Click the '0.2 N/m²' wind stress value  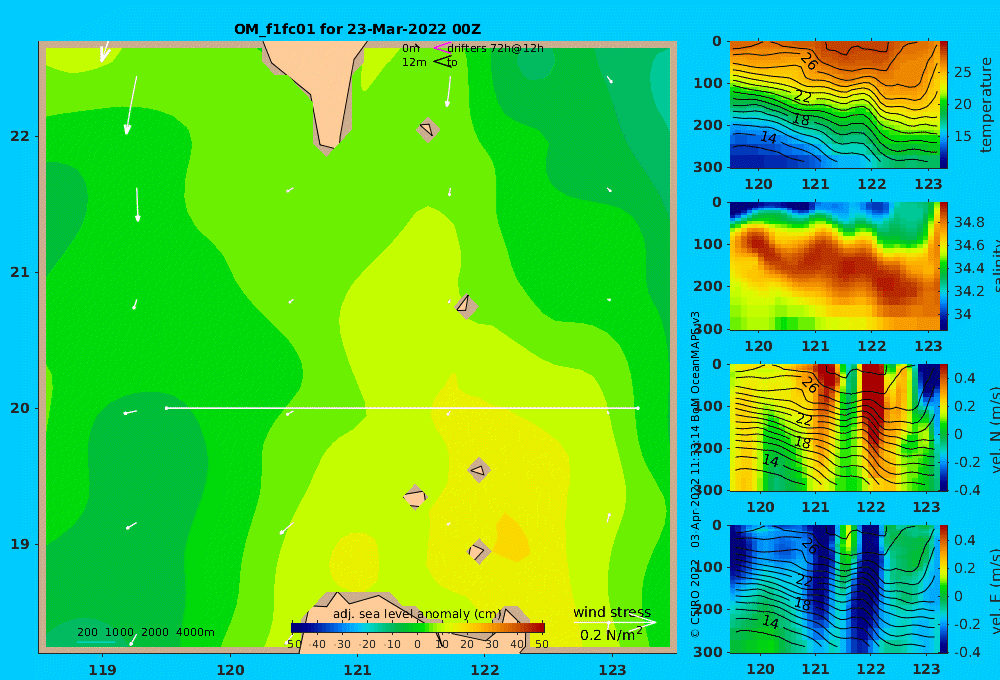click(x=611, y=635)
